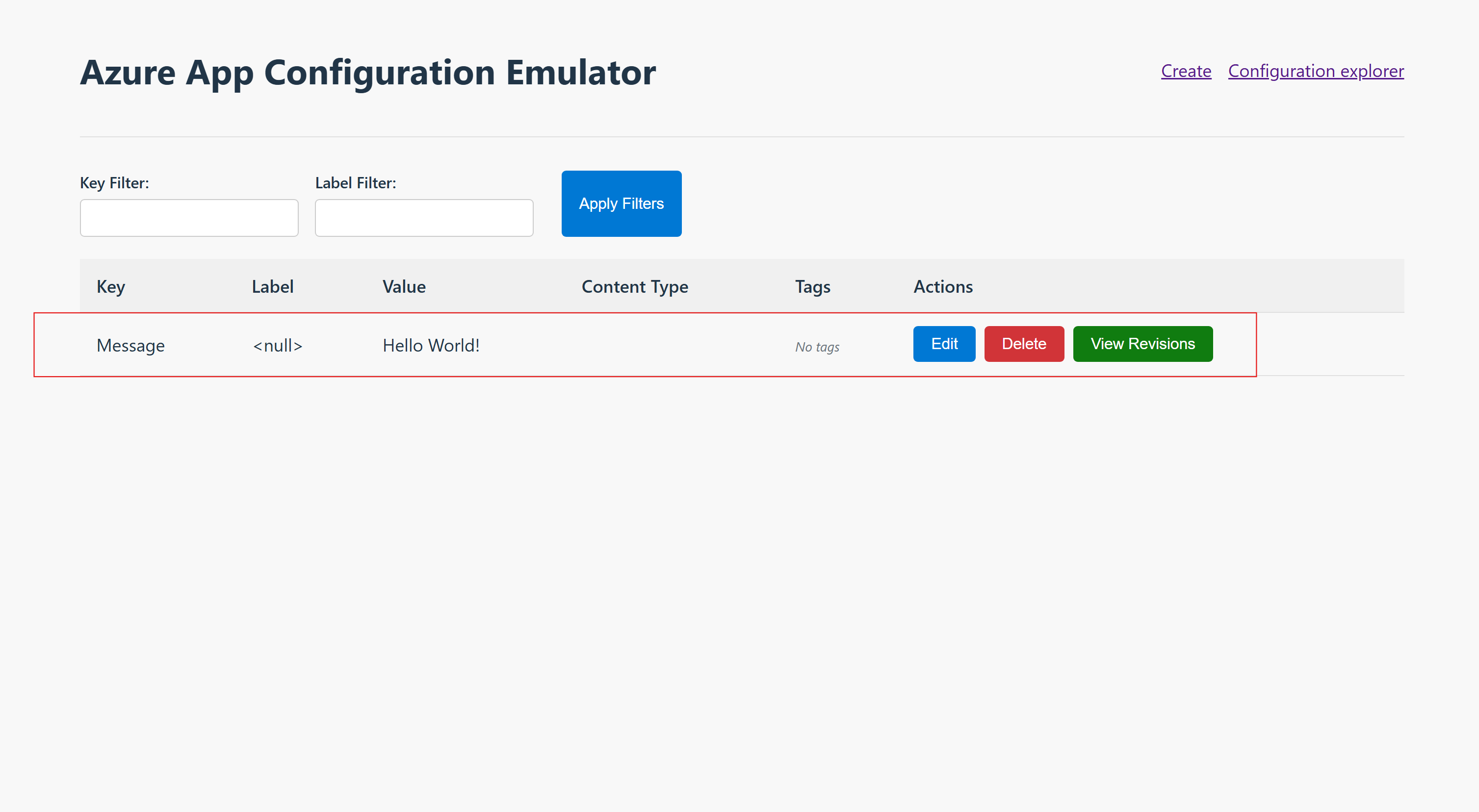Click the Apply Filters button
This screenshot has width=1479, height=812.
point(621,203)
